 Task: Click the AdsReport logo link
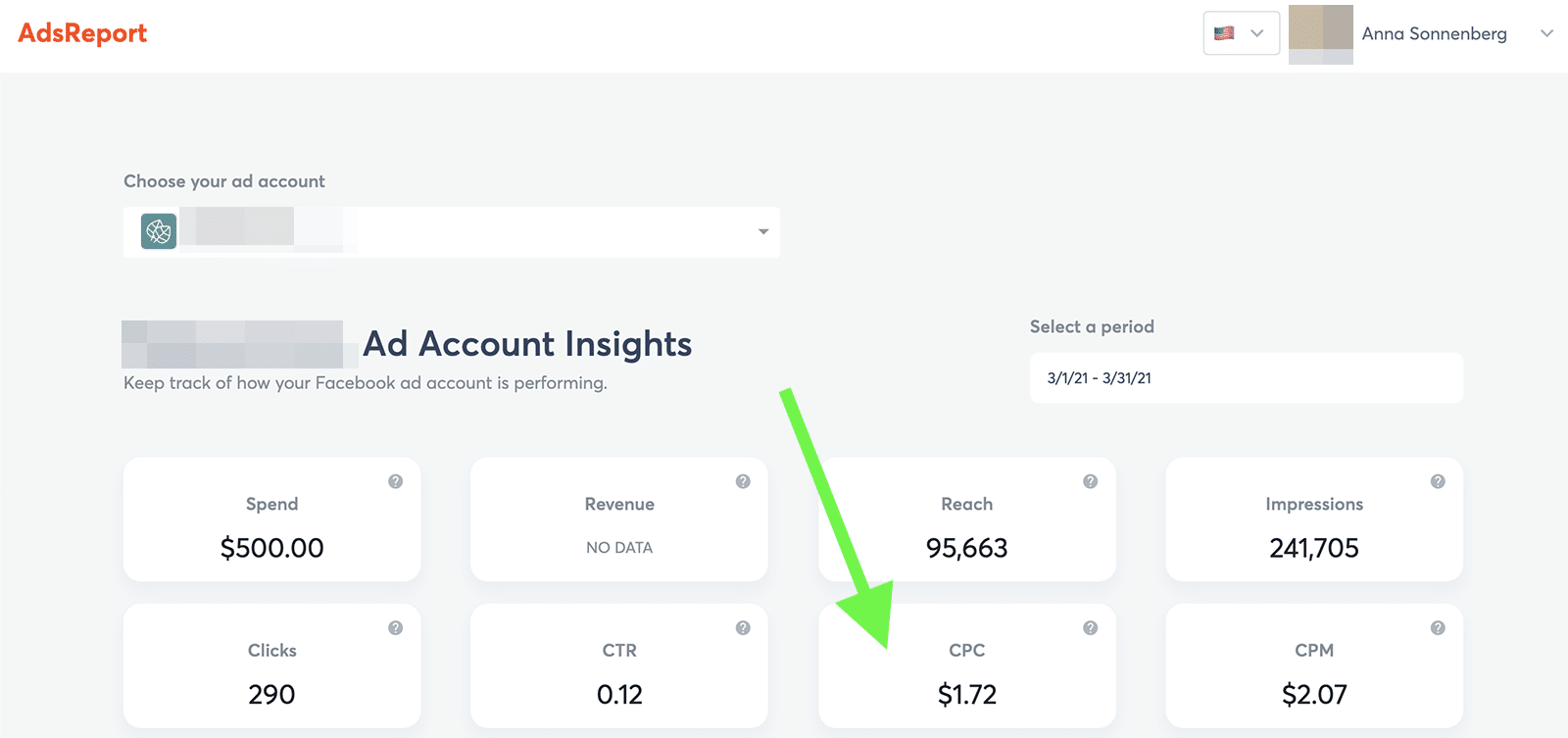82,33
